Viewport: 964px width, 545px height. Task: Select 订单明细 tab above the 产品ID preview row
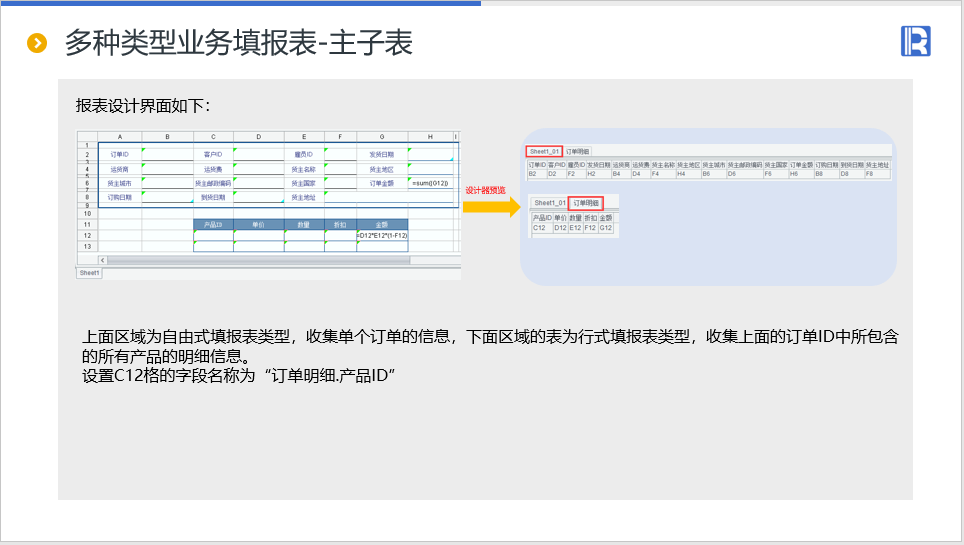point(585,203)
